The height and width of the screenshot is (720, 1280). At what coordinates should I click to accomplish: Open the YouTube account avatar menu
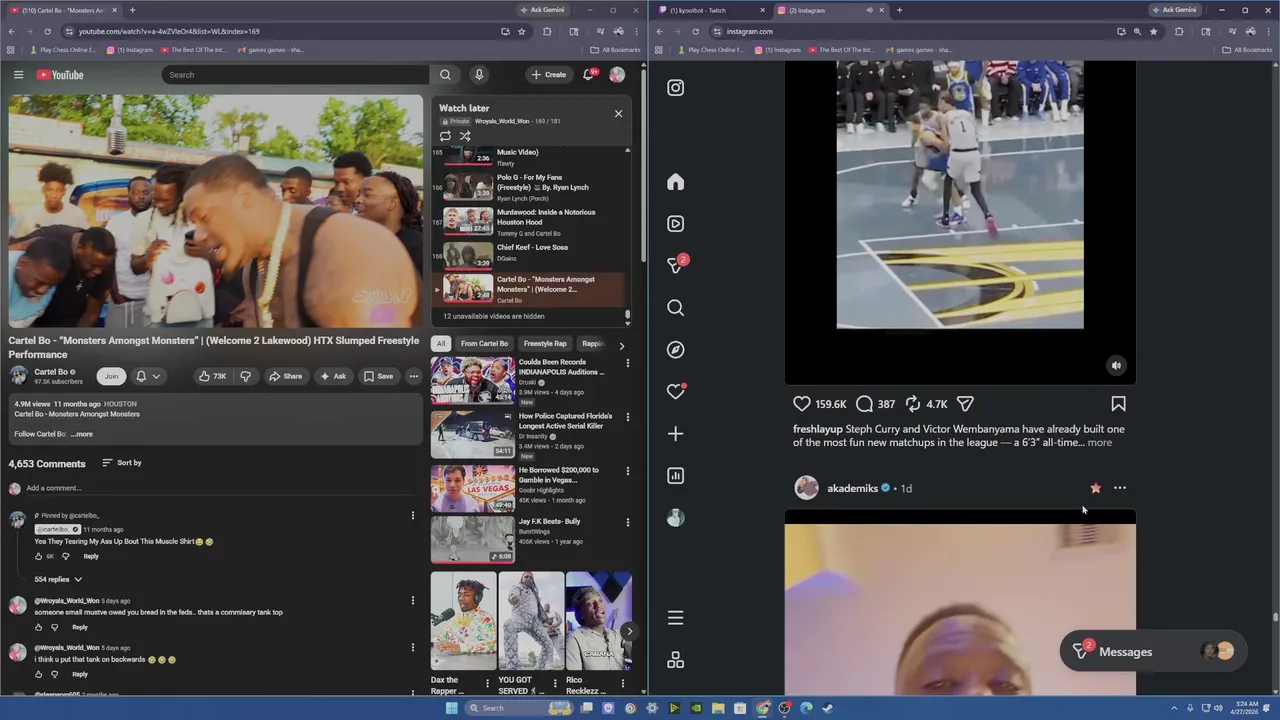(617, 75)
